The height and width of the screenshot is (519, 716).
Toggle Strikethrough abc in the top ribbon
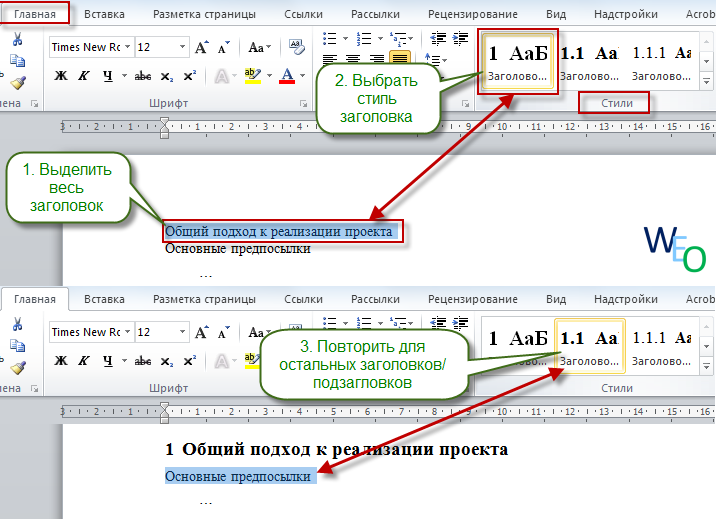coord(143,76)
